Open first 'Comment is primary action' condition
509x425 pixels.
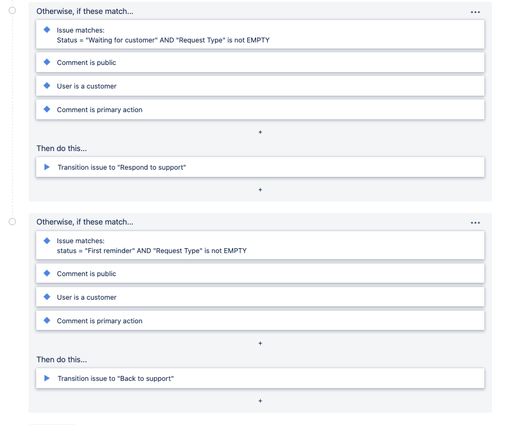(x=260, y=110)
